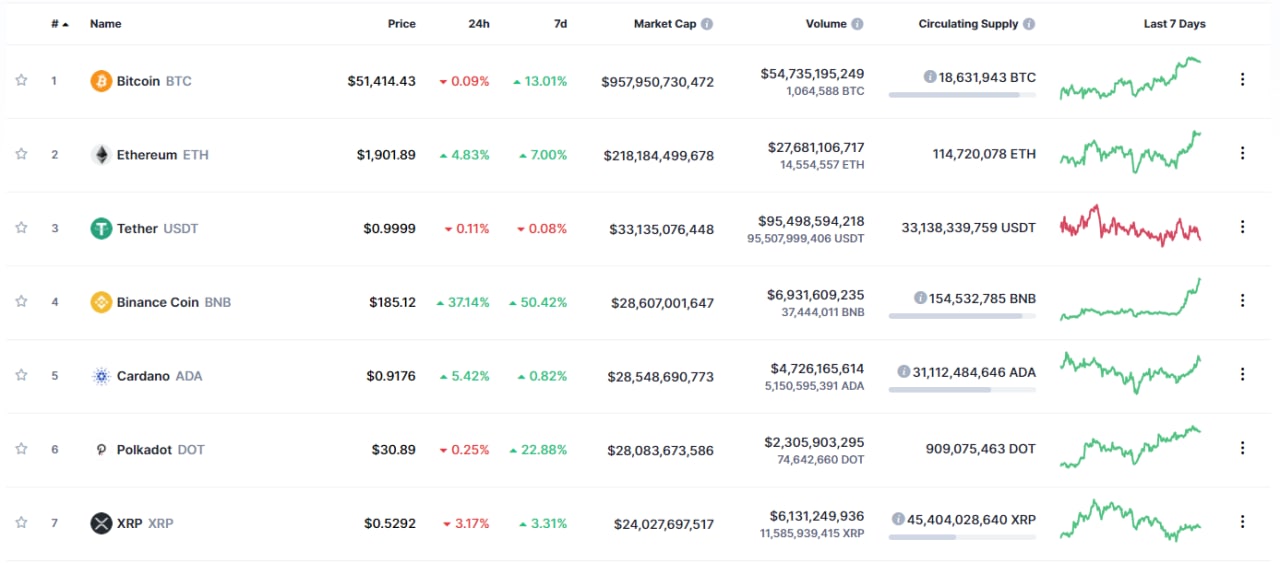Viewport: 1280px width, 563px height.
Task: Click the XRP logo icon
Action: [x=101, y=523]
